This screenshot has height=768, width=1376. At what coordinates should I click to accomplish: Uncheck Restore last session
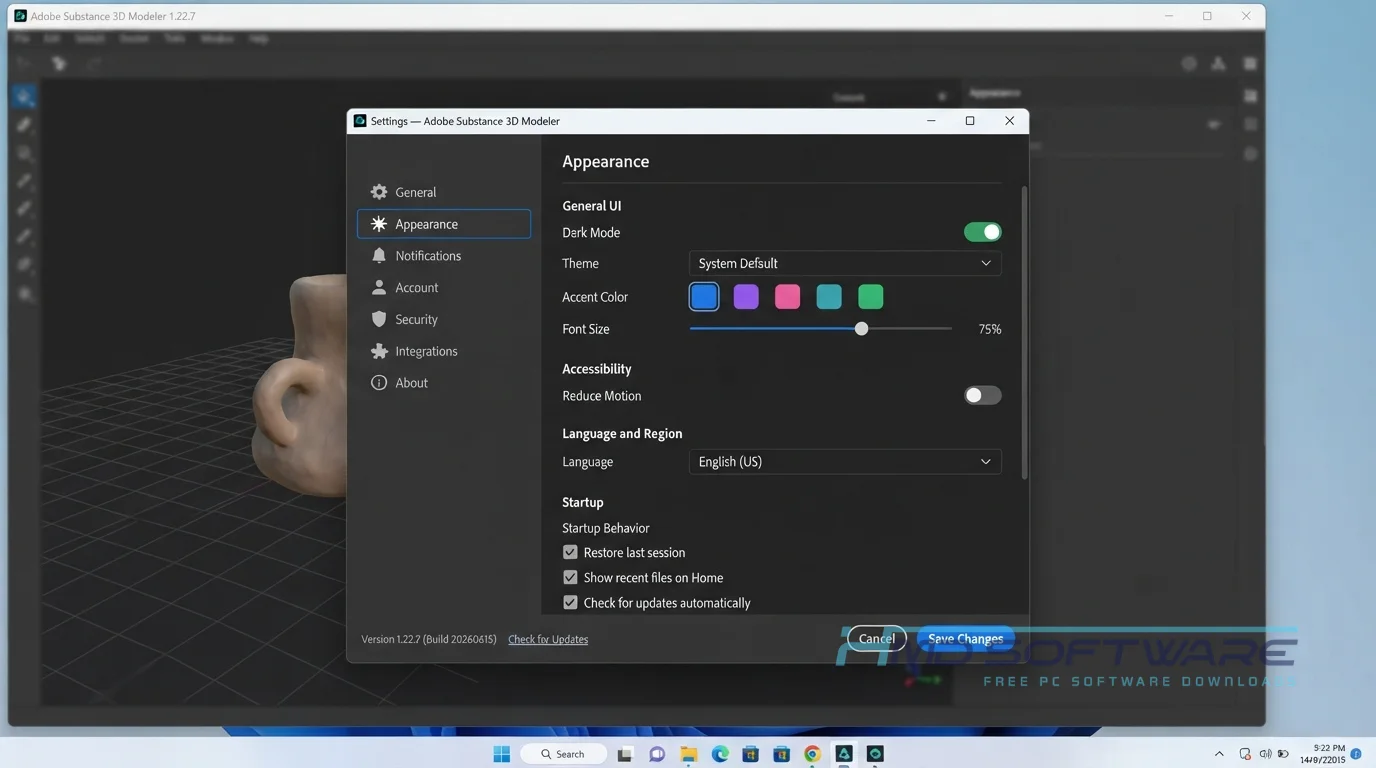pos(570,552)
